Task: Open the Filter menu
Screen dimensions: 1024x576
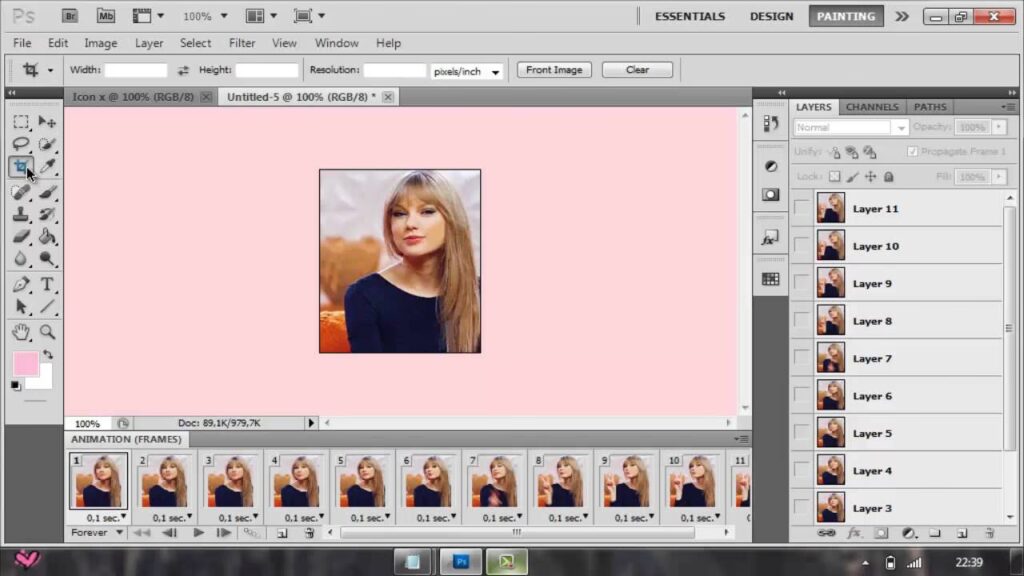Action: coord(242,43)
